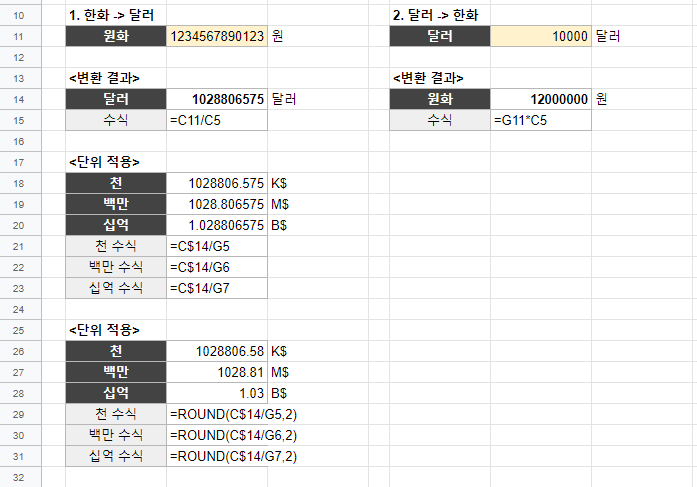Click heading '1. 한화 -> 달러'
This screenshot has height=487, width=697.
click(112, 15)
